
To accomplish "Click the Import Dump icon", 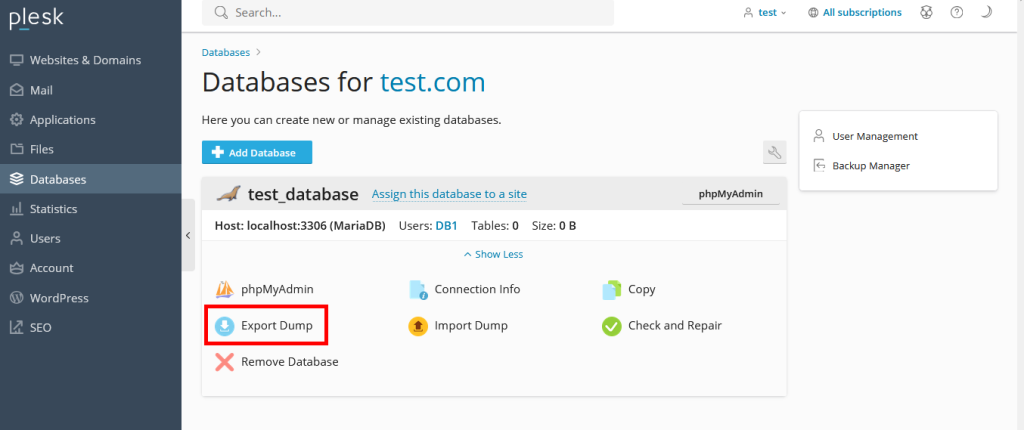I will 418,326.
